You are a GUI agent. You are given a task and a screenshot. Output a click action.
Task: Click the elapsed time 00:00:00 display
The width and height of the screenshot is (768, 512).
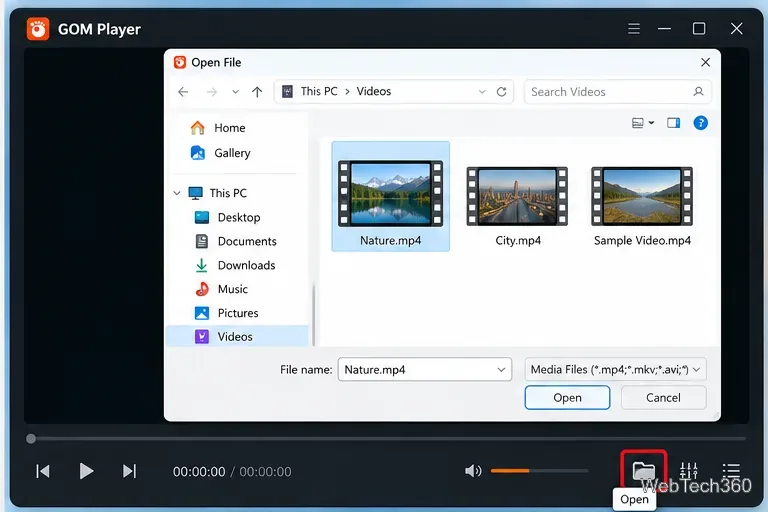(199, 472)
